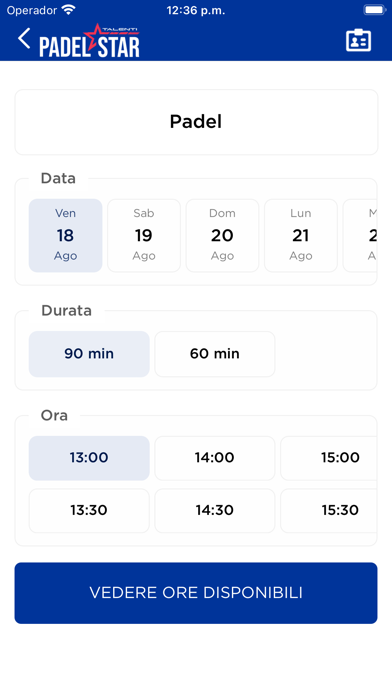Image resolution: width=392 pixels, height=696 pixels.
Task: Choose 60 min duration
Action: pyautogui.click(x=215, y=354)
